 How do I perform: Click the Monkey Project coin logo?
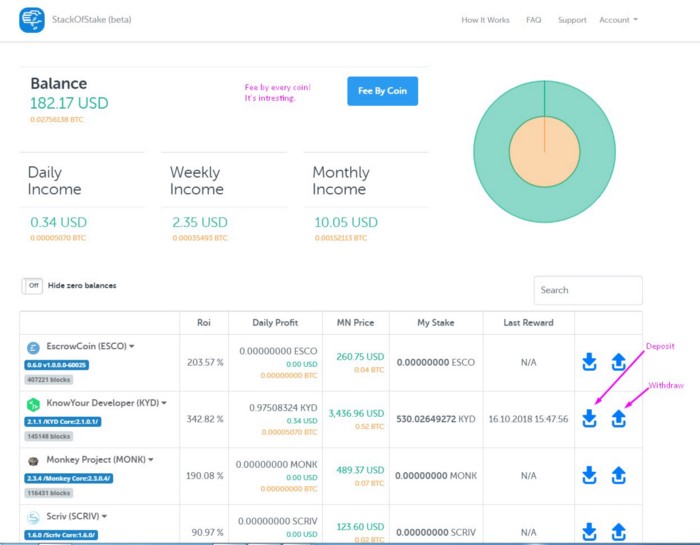pos(33,461)
